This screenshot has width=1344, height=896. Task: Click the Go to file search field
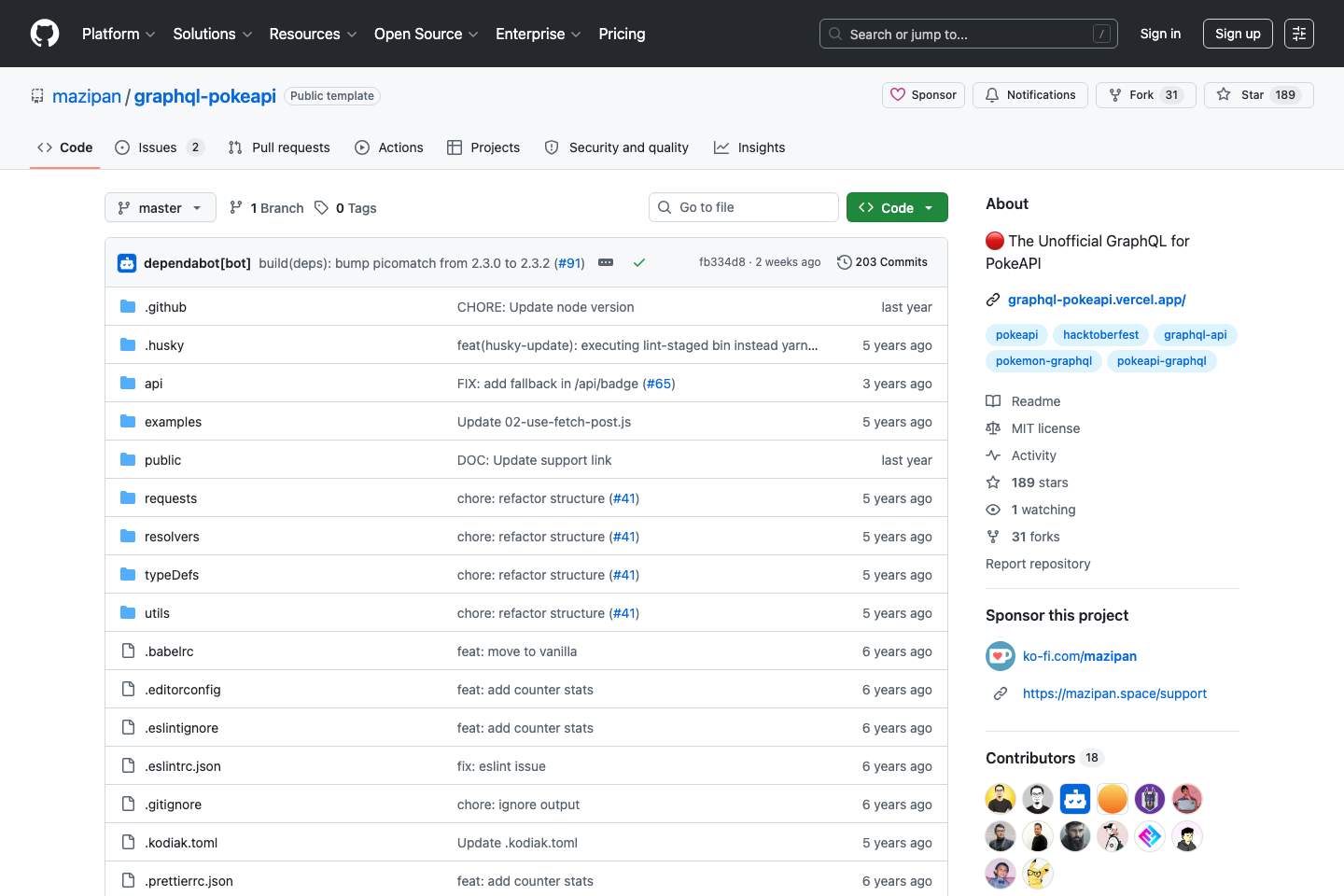743,206
